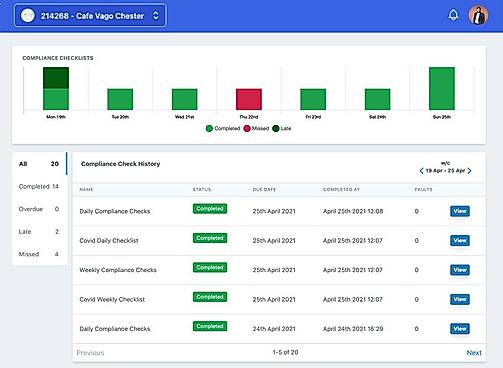The height and width of the screenshot is (368, 503).
Task: Click the round site logo icon
Action: pyautogui.click(x=28, y=15)
